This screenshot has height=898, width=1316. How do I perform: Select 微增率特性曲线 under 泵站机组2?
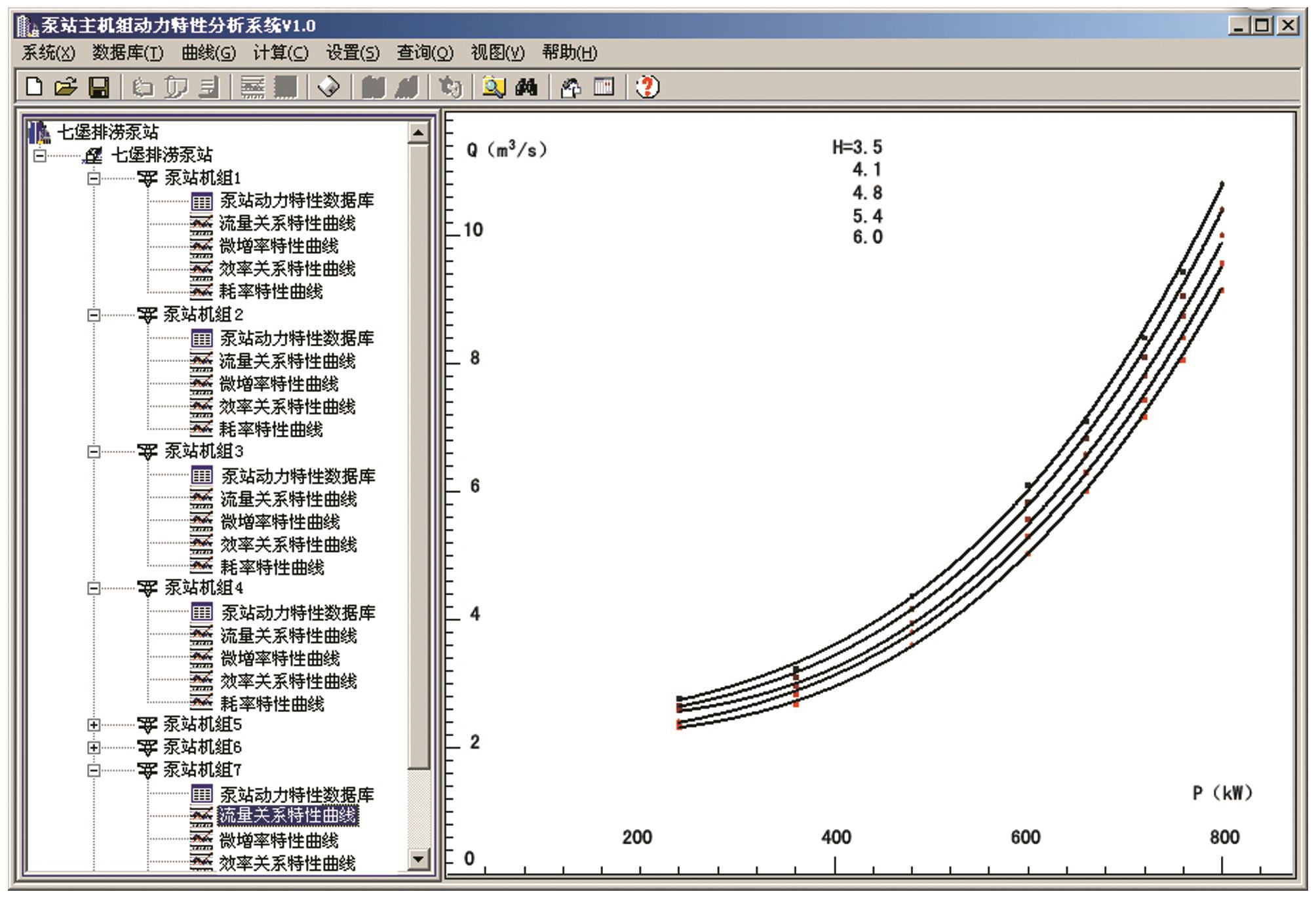[x=279, y=384]
